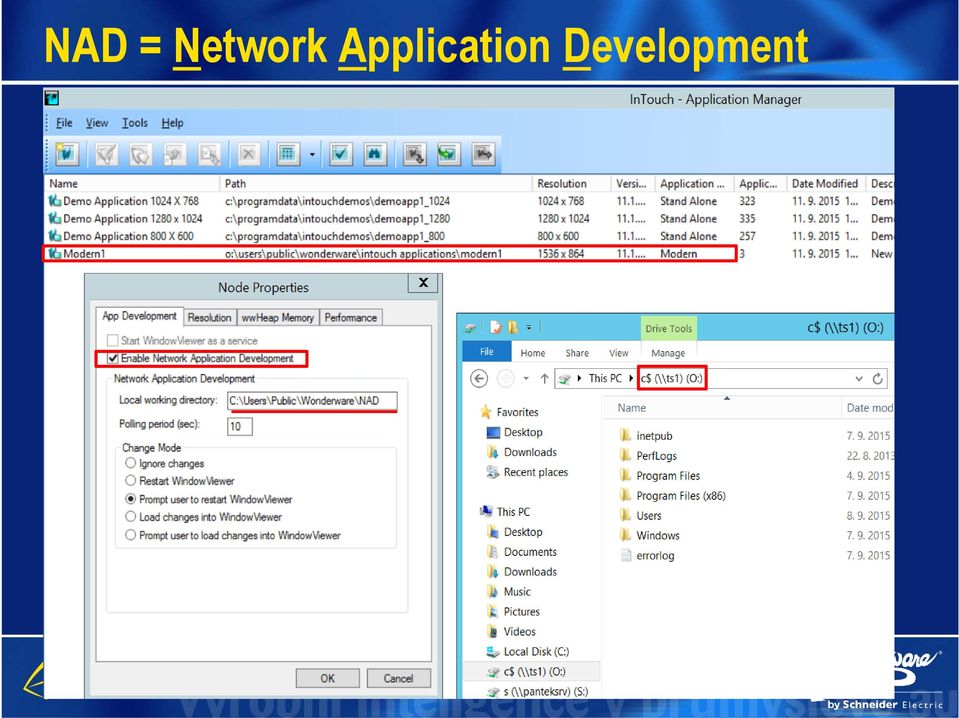Viewport: 959px width, 718px height.
Task: Open the recent locations dropdown arrow
Action: (526, 379)
